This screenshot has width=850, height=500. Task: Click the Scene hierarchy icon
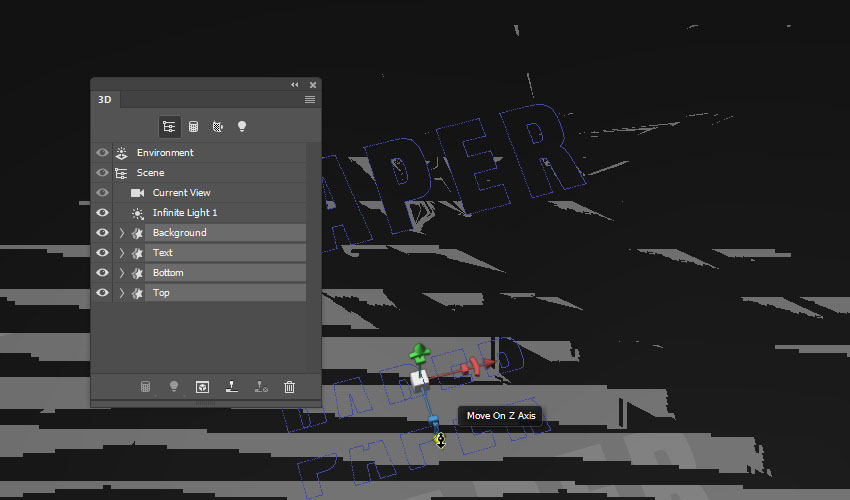tap(121, 173)
